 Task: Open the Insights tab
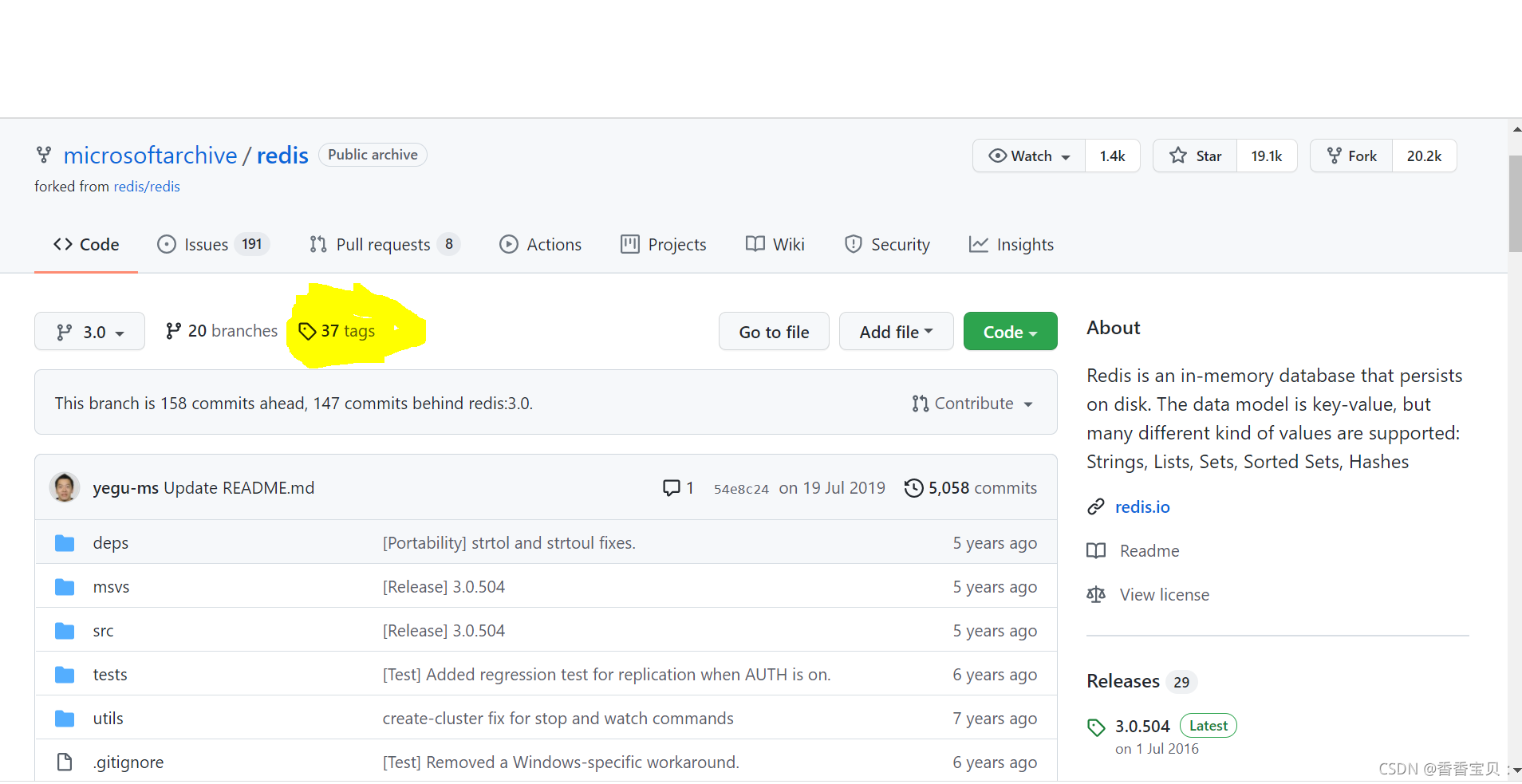(1011, 245)
